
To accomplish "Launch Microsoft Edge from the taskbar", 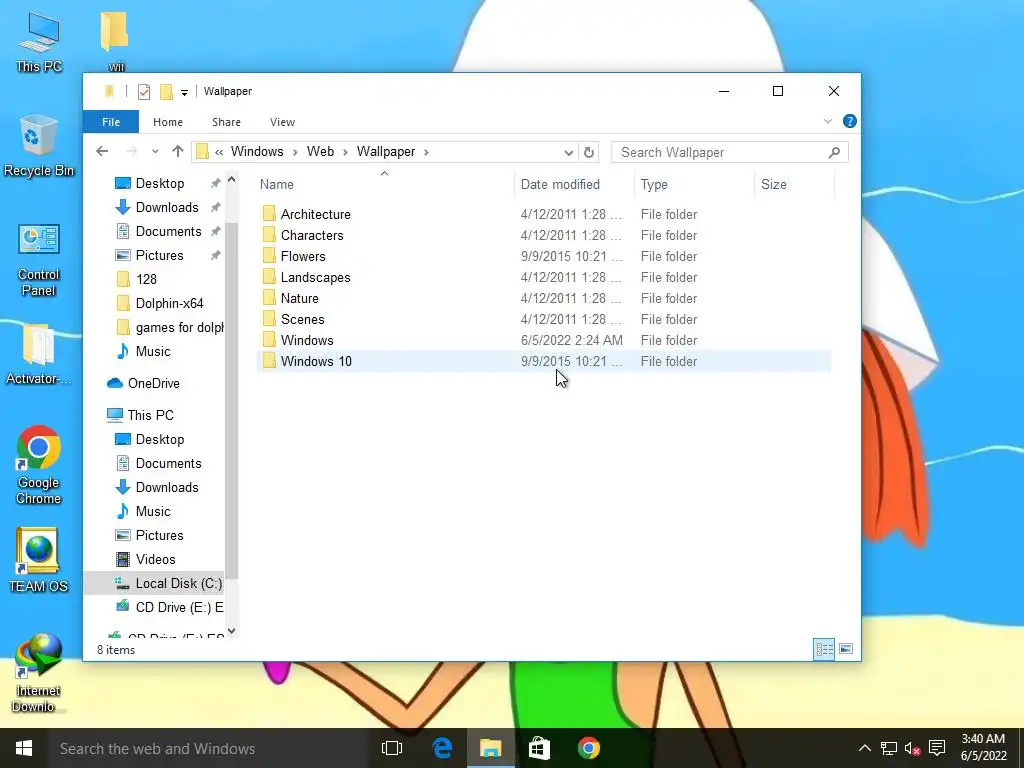I will [x=442, y=748].
